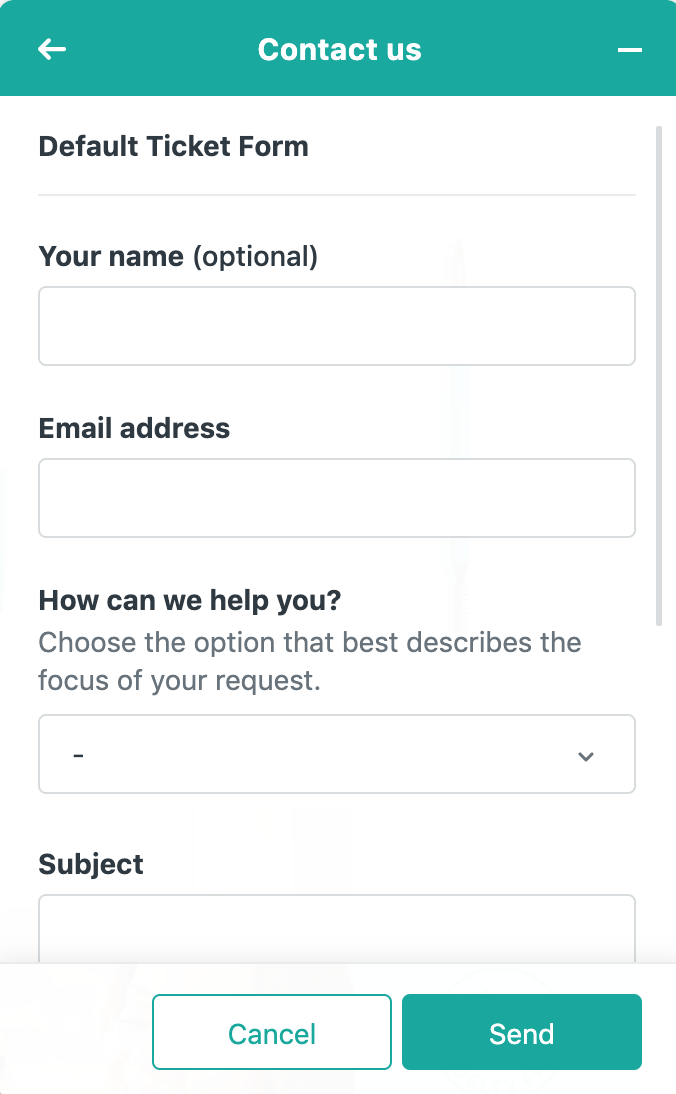Viewport: 676px width, 1094px height.
Task: Click the (optional) text beside Your name
Action: pos(255,257)
